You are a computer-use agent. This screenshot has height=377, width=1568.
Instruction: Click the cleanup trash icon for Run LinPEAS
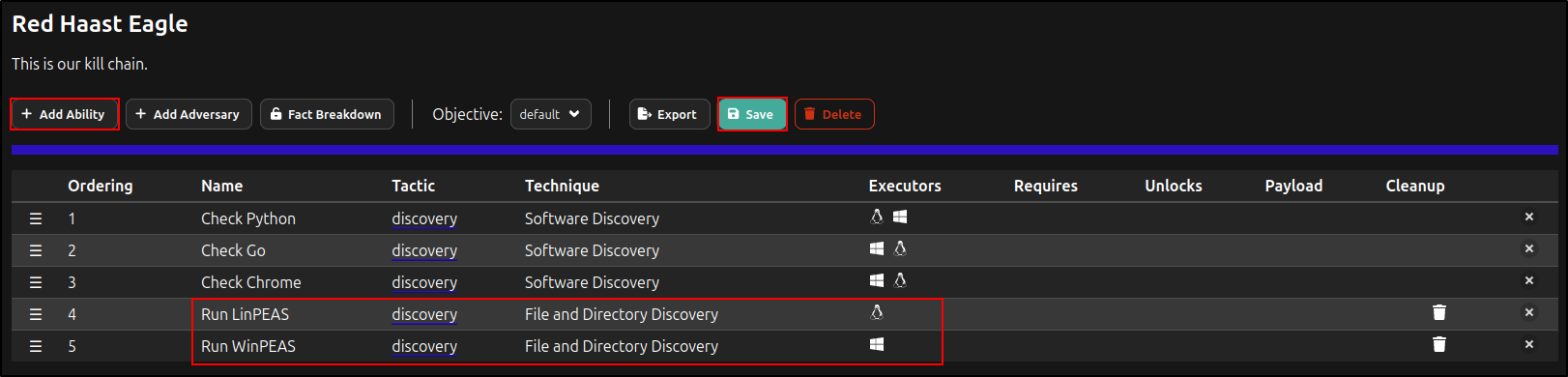click(1439, 312)
